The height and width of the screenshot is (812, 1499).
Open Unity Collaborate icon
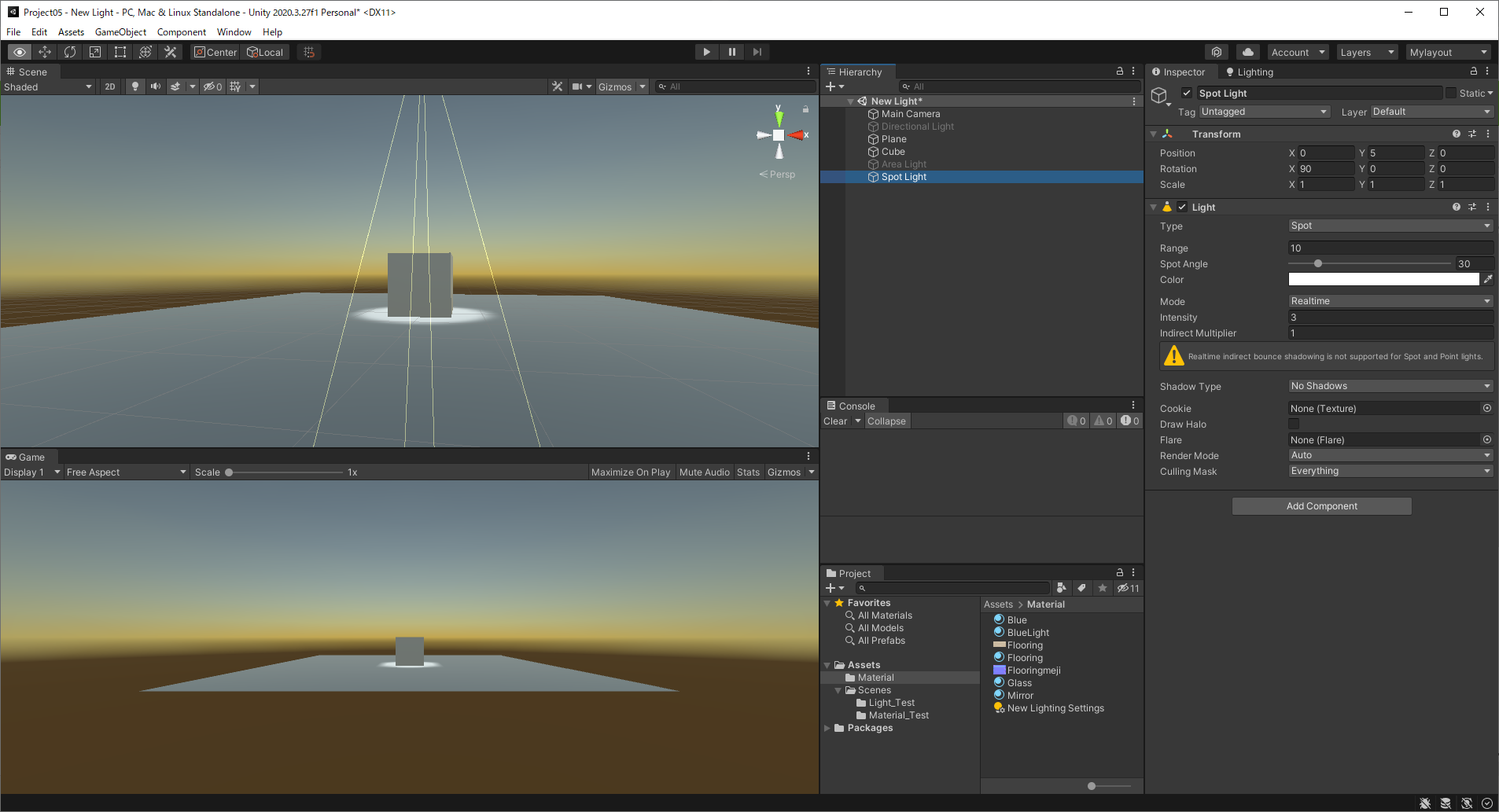[x=1217, y=52]
